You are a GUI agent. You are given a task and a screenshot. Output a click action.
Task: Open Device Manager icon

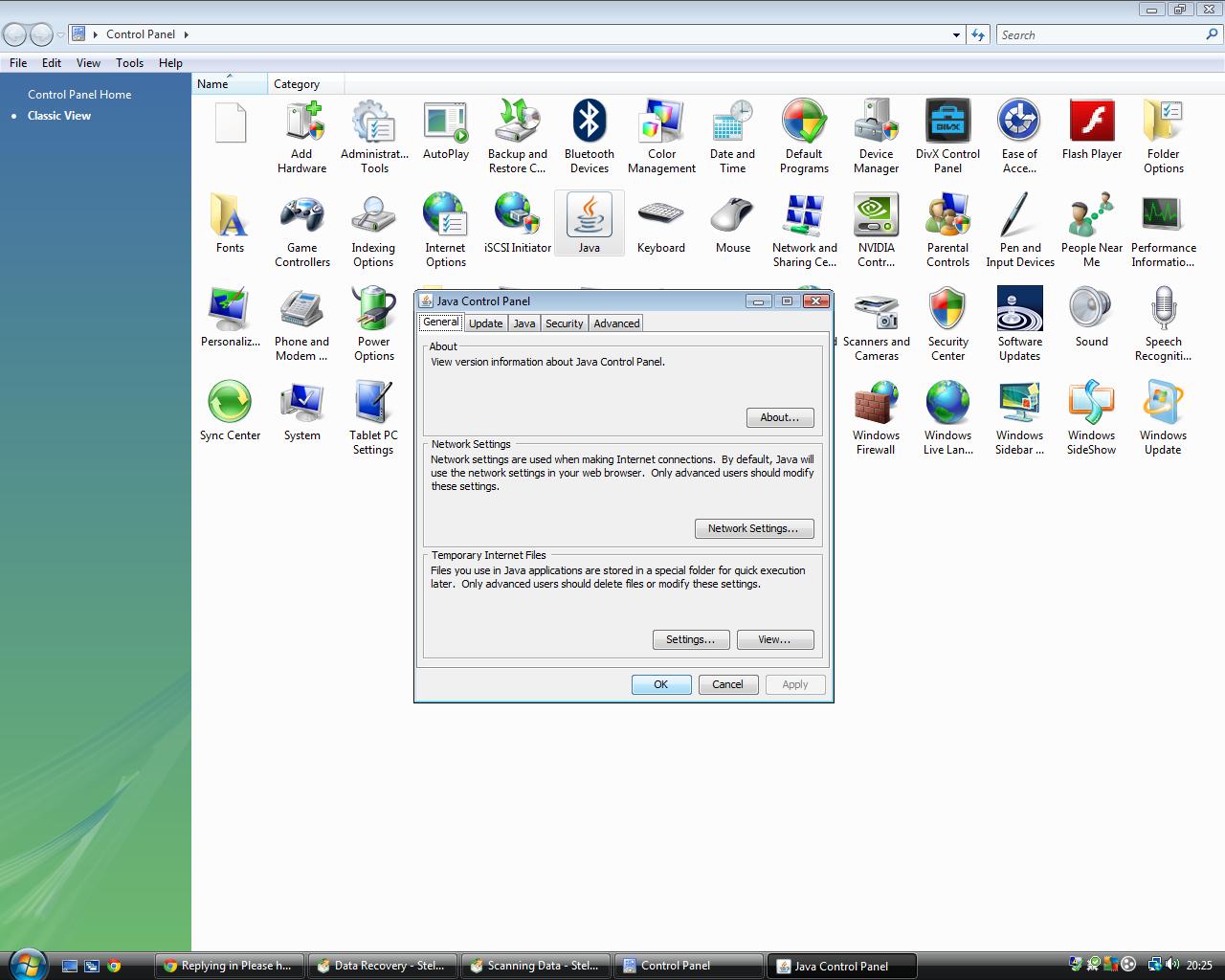pos(876,137)
